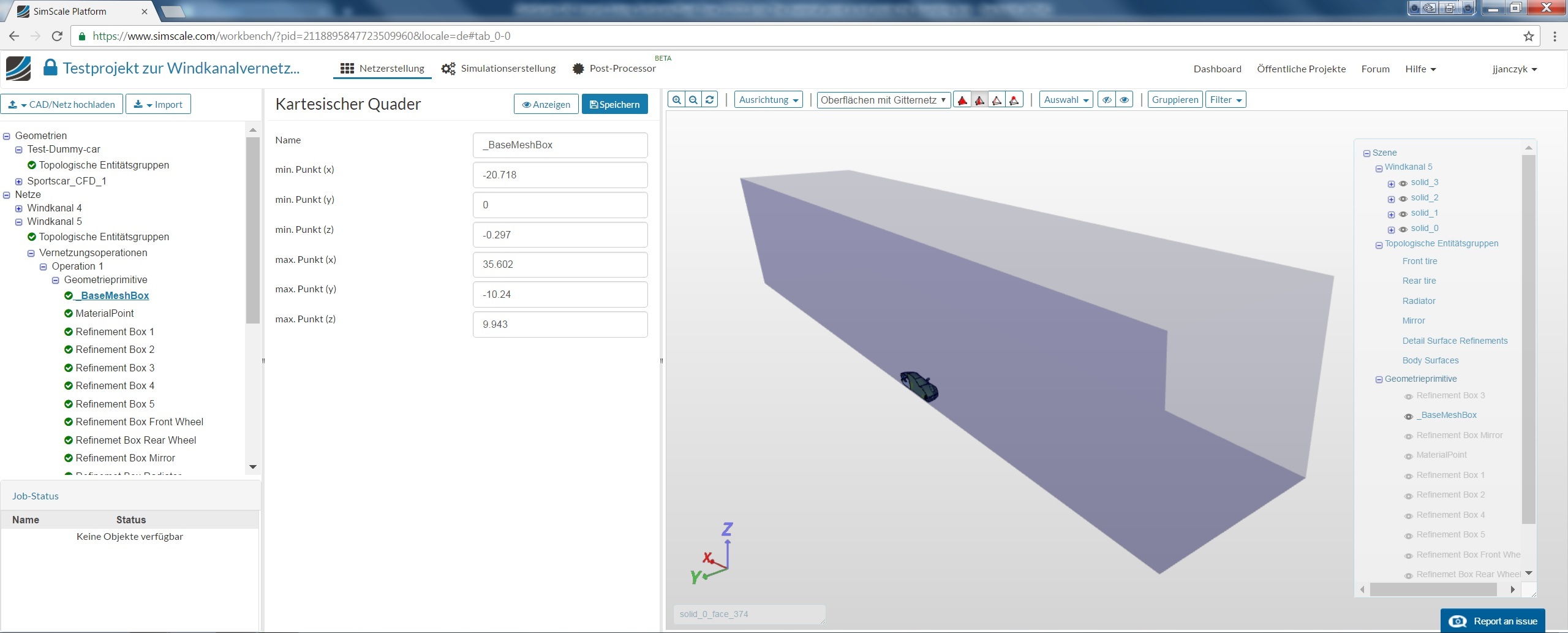Collapse the Szene node in scene tree

(1366, 153)
